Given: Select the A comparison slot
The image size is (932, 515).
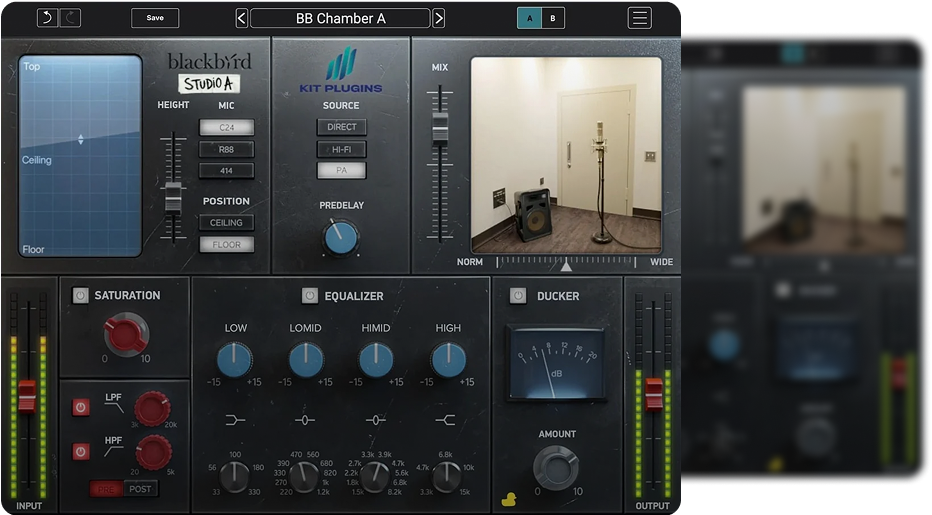Looking at the screenshot, I should point(530,18).
